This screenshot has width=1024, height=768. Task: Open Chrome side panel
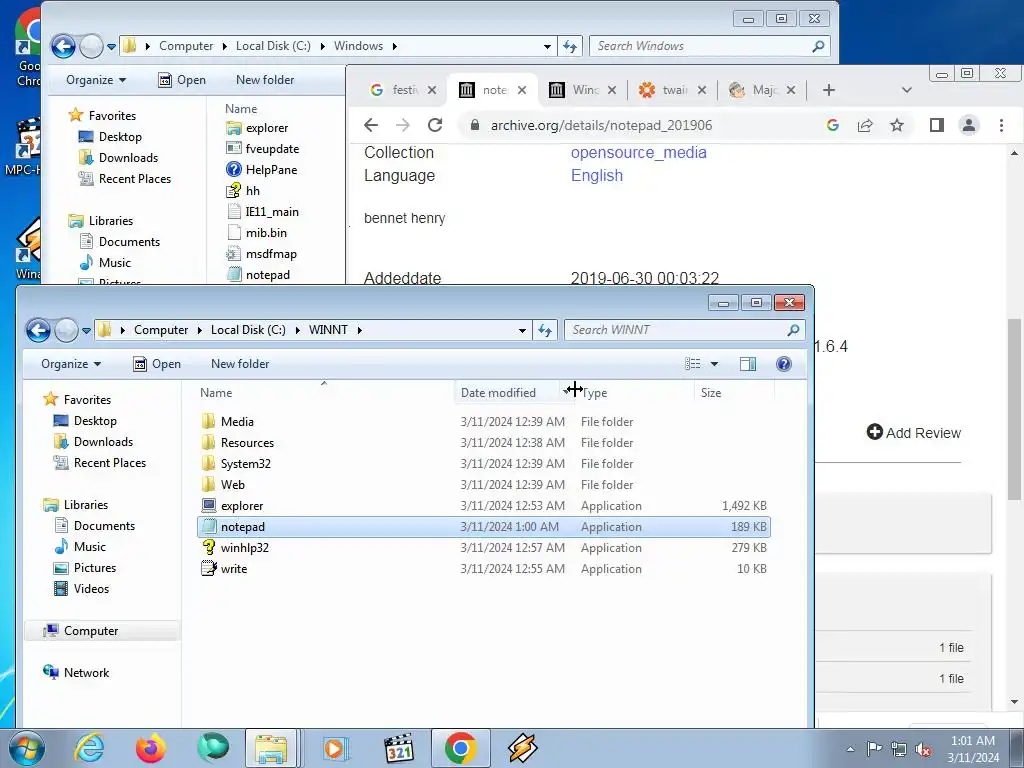[x=936, y=125]
